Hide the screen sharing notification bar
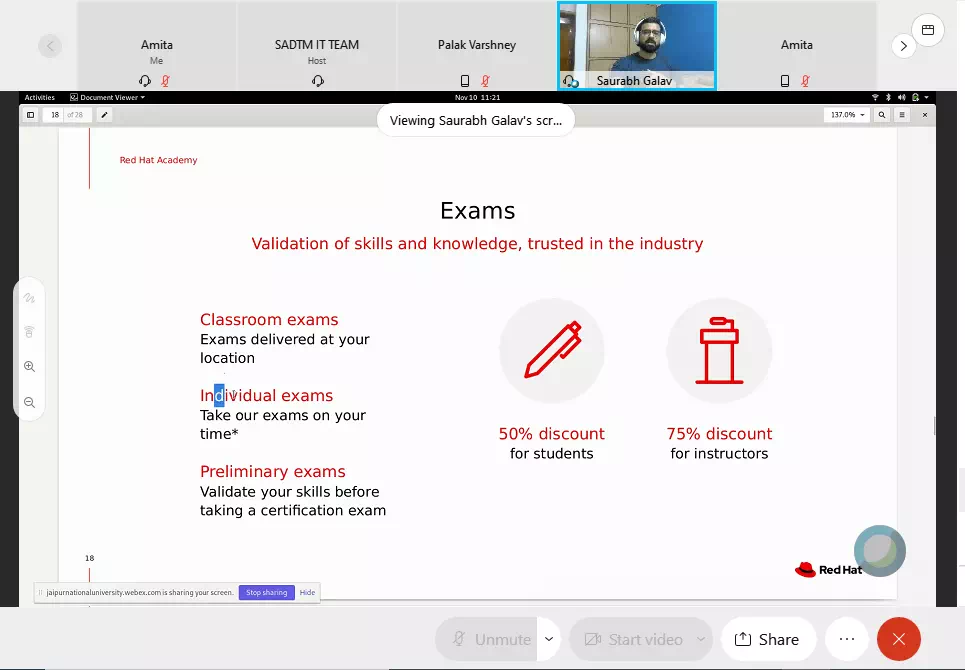 click(x=307, y=592)
